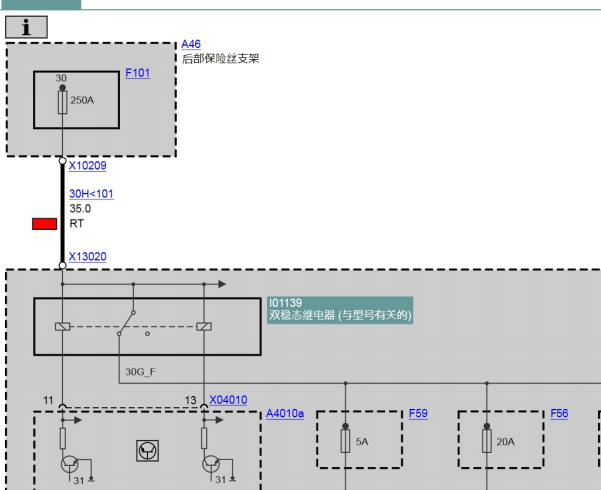This screenshot has height=490, width=601.
Task: Select the I01139 bistable relay label
Action: click(340, 310)
